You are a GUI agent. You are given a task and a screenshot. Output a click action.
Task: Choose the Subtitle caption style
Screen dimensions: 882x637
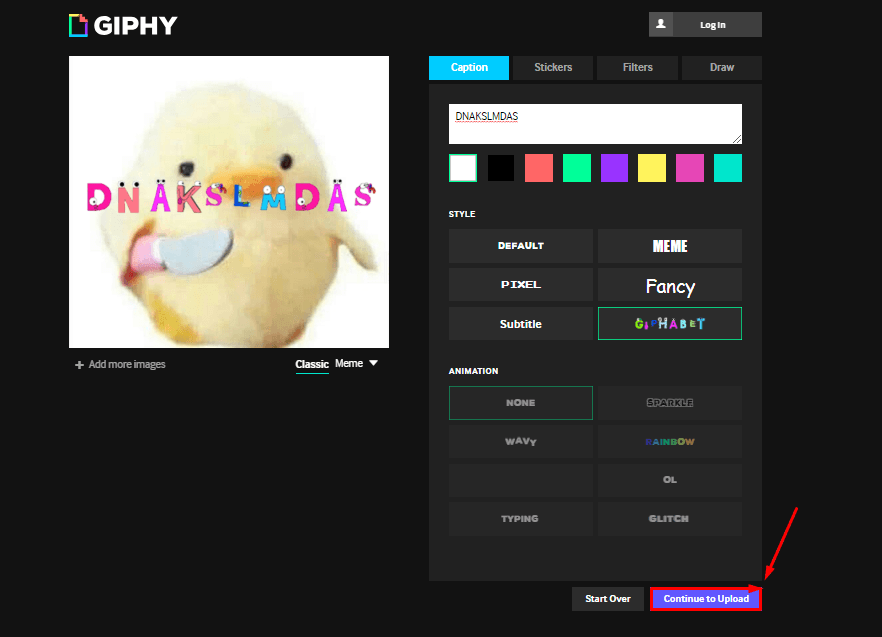point(521,324)
